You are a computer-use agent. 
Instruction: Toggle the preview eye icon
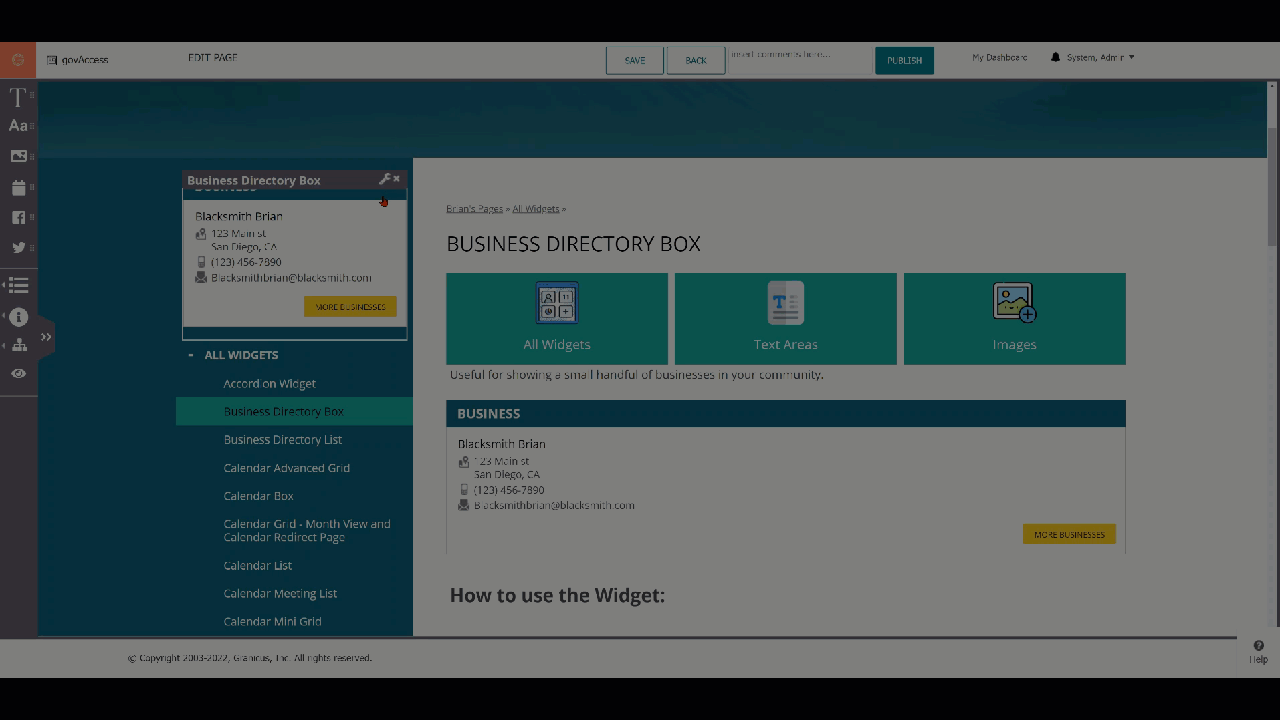point(18,372)
